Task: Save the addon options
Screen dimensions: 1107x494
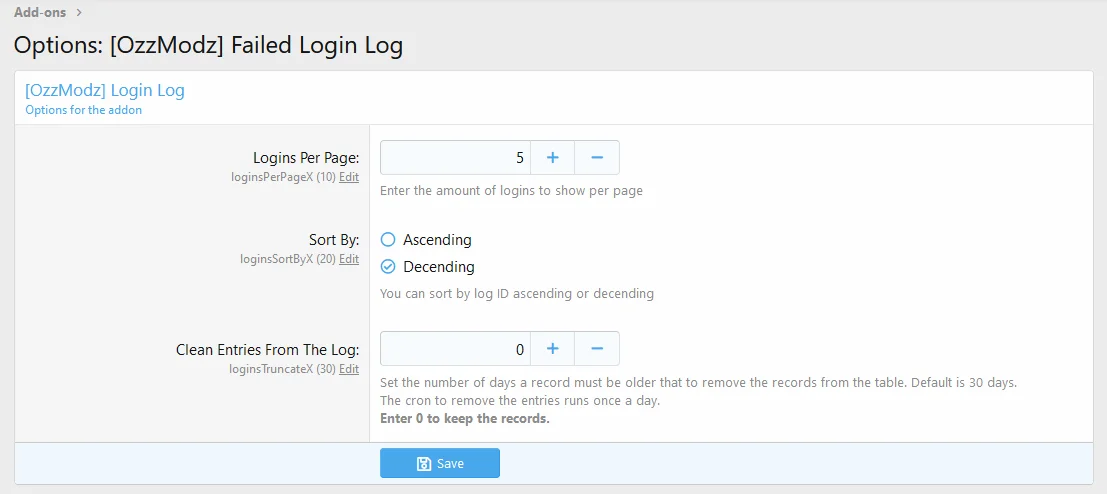Action: (x=440, y=463)
